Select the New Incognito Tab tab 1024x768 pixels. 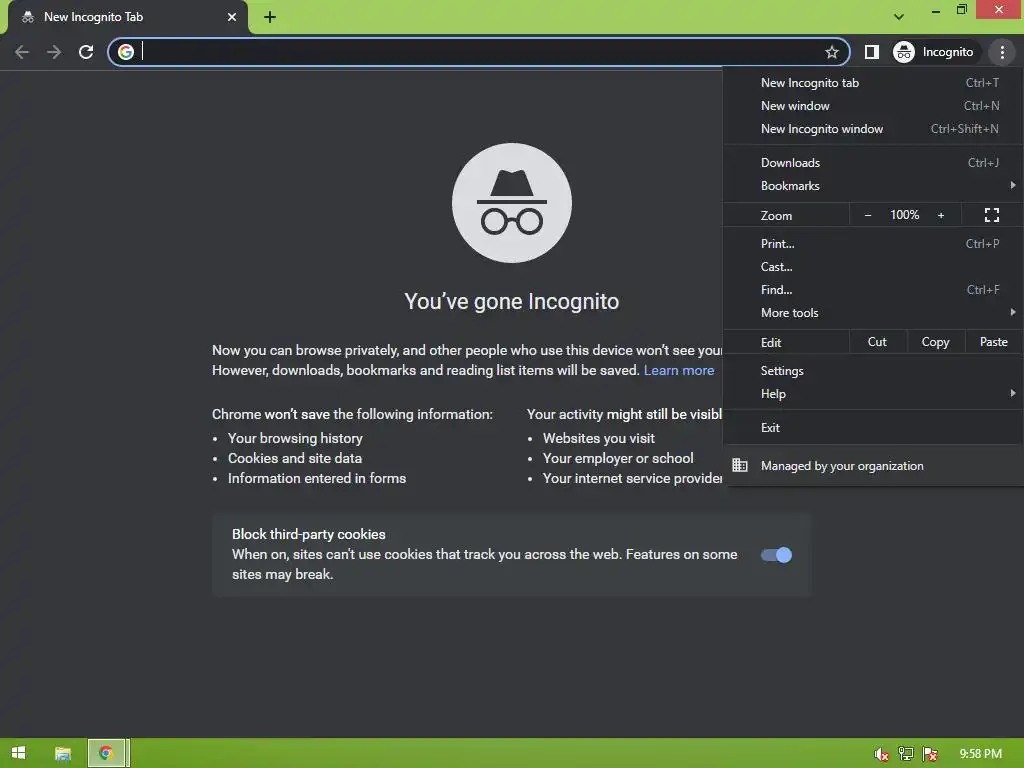128,17
